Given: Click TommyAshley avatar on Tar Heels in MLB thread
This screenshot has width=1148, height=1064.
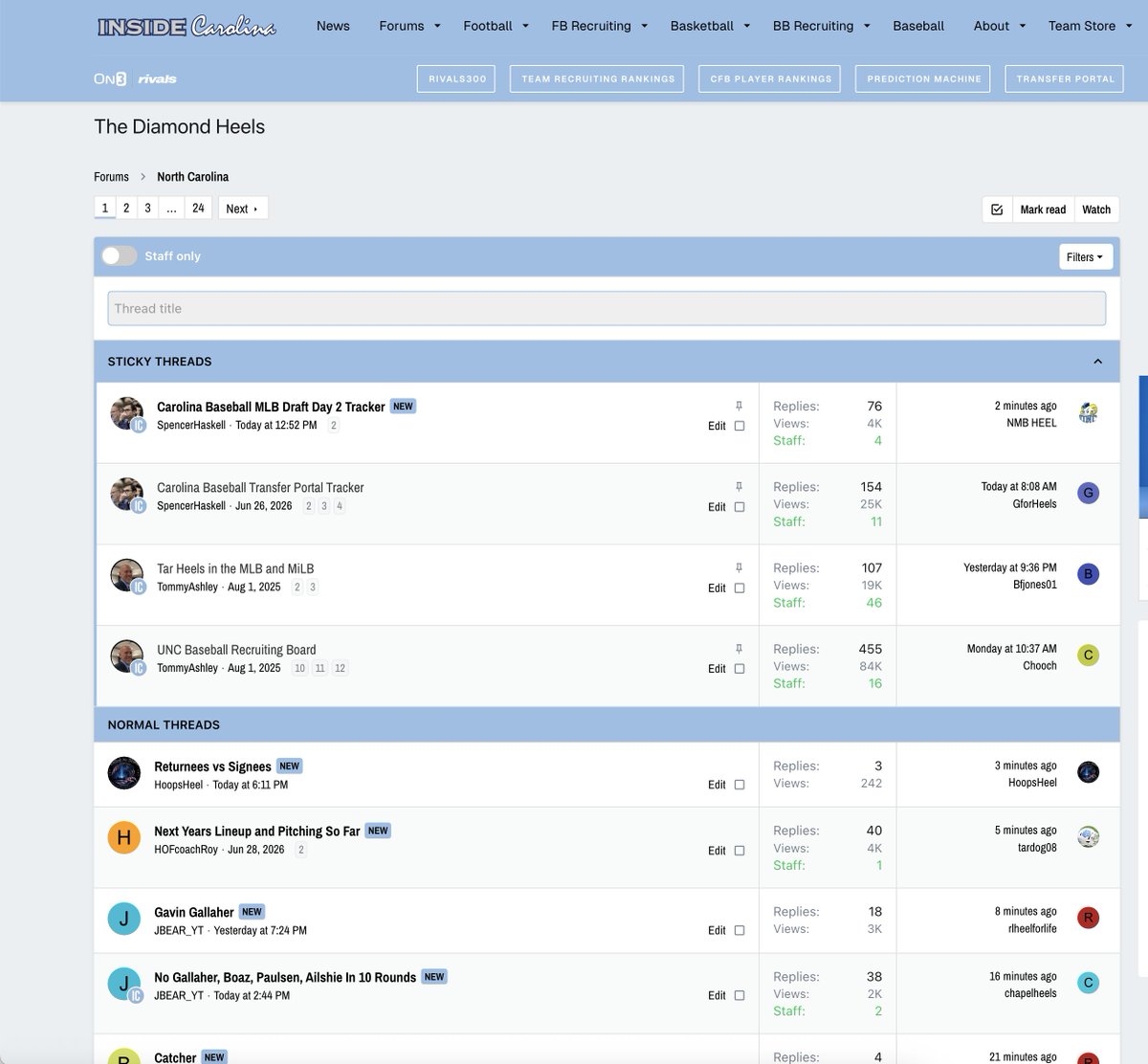Looking at the screenshot, I should (127, 575).
